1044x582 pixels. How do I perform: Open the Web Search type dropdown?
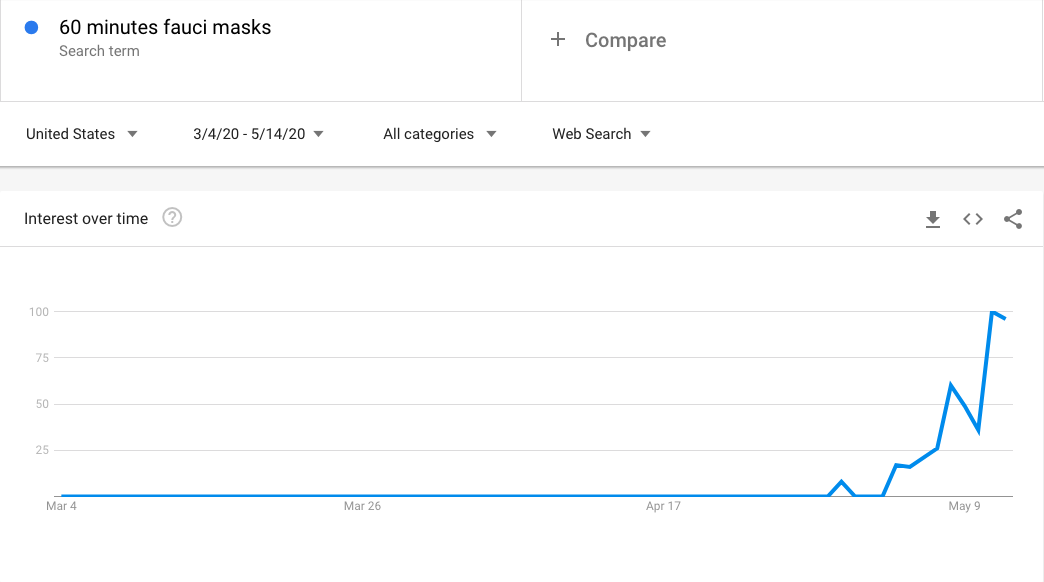(x=601, y=134)
